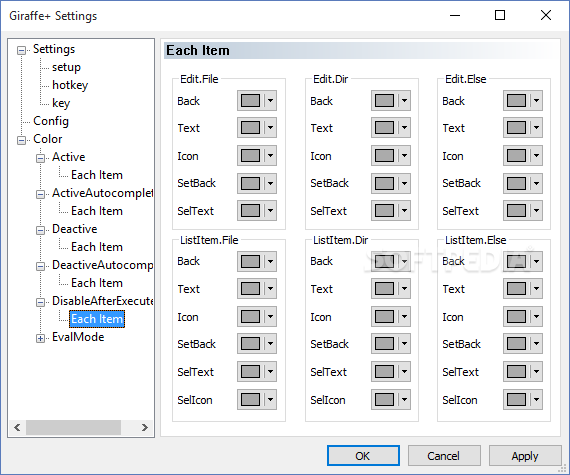Open Edit.Dir SetBack color dropdown arrow
570x475 pixels.
[x=404, y=183]
